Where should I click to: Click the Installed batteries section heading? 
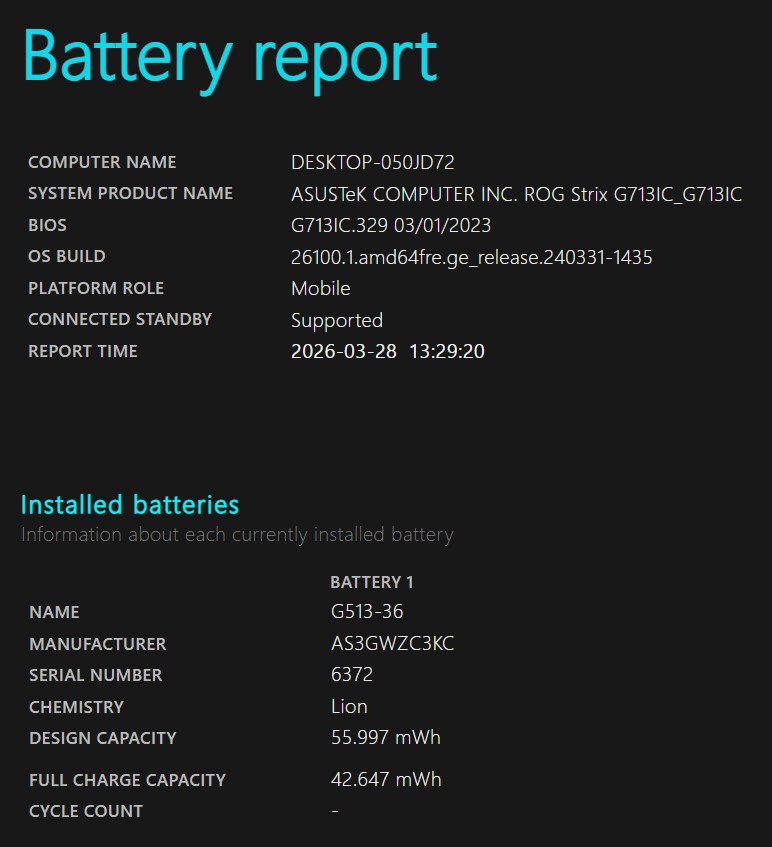(130, 504)
